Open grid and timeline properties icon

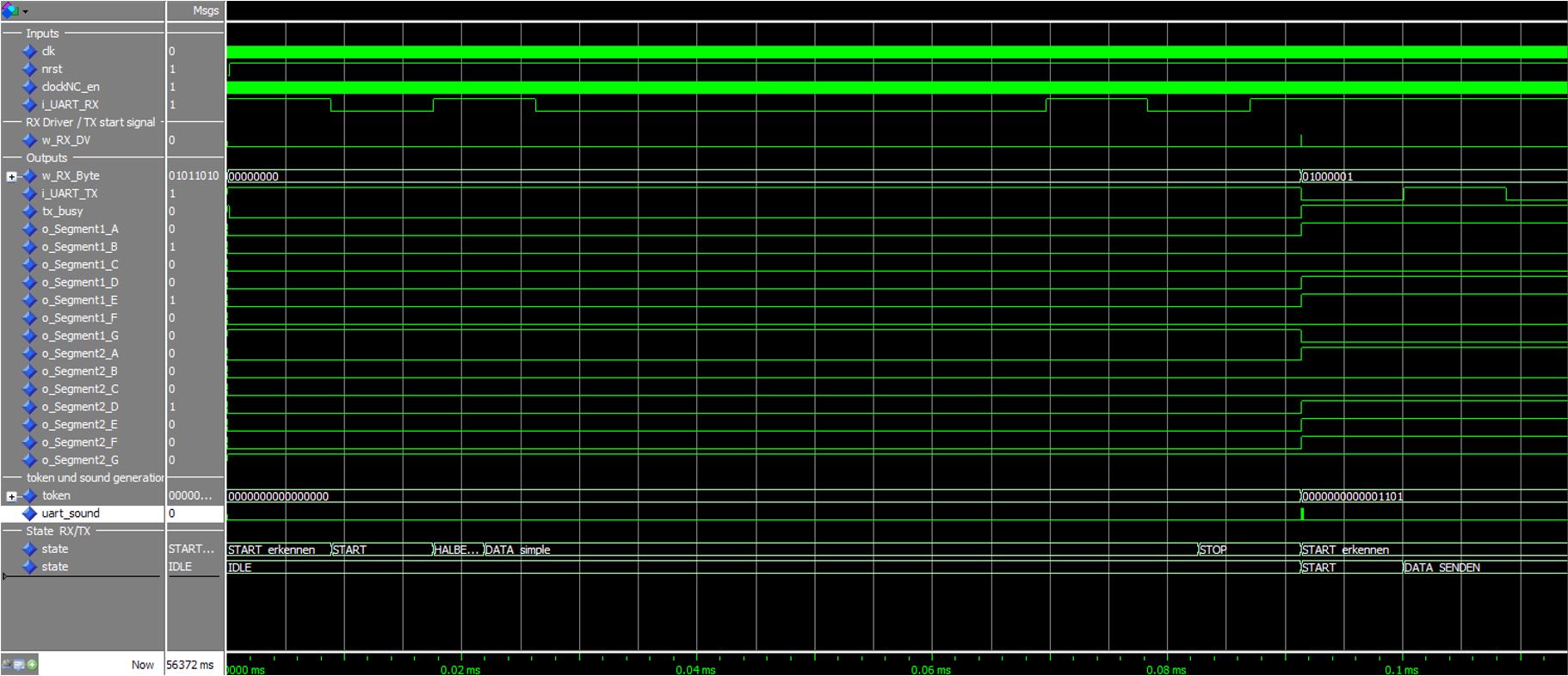(x=19, y=665)
